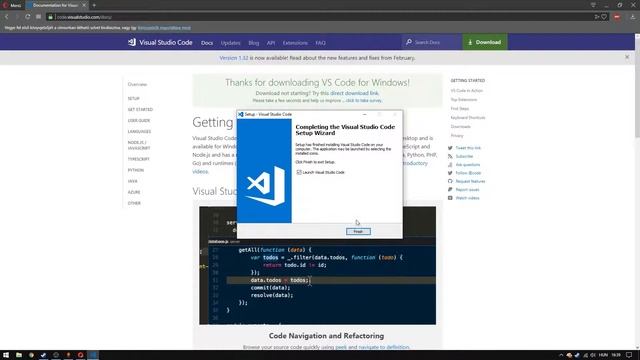
Task: Select the Documentation for Visual Studio tab
Action: click(56, 5)
